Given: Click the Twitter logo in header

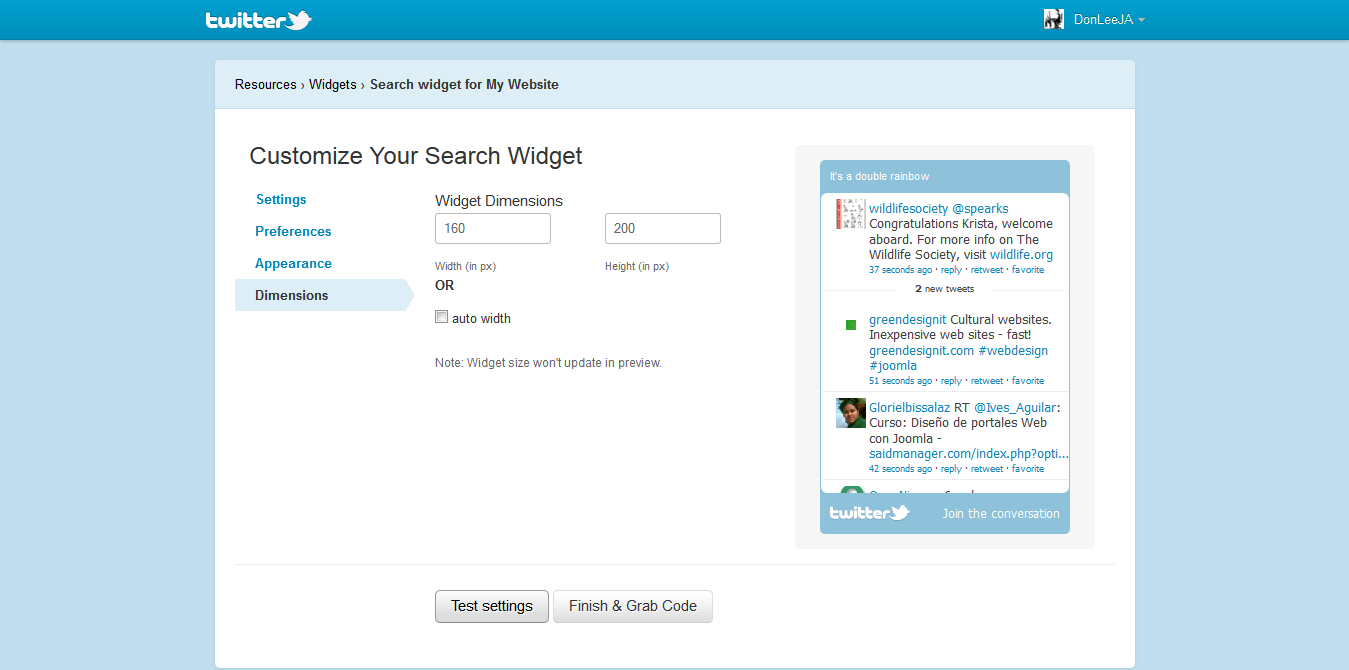Looking at the screenshot, I should click(x=259, y=20).
